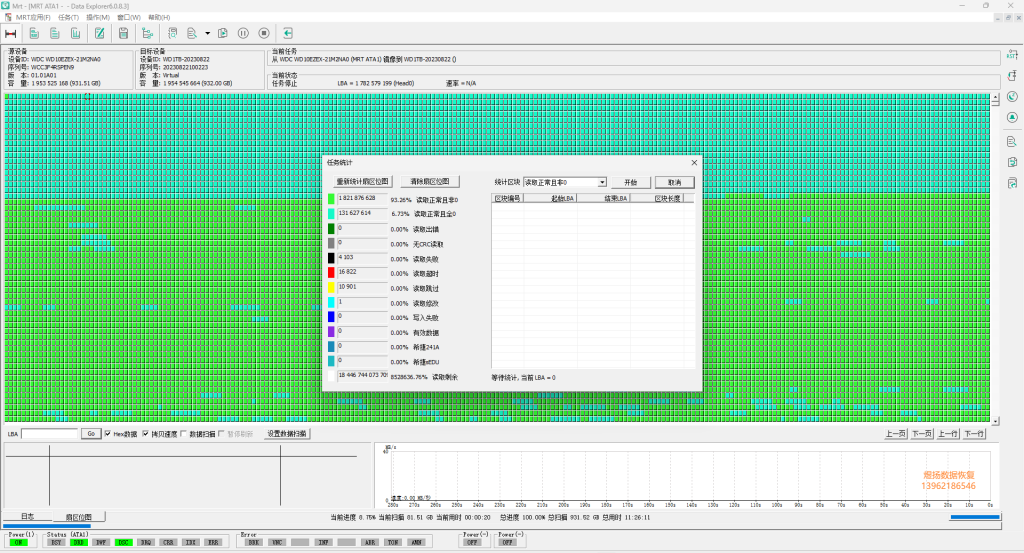Click the floppy disk save icon
1024x553 pixels.
click(123, 33)
